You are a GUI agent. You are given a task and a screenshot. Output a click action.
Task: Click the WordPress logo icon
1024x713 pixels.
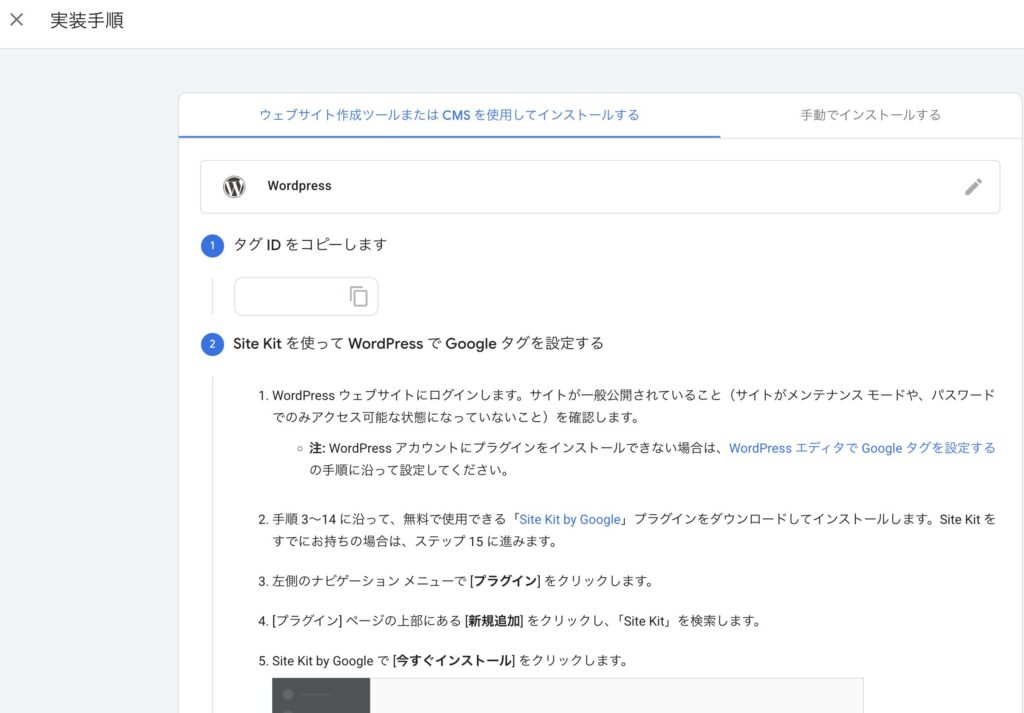click(x=234, y=187)
